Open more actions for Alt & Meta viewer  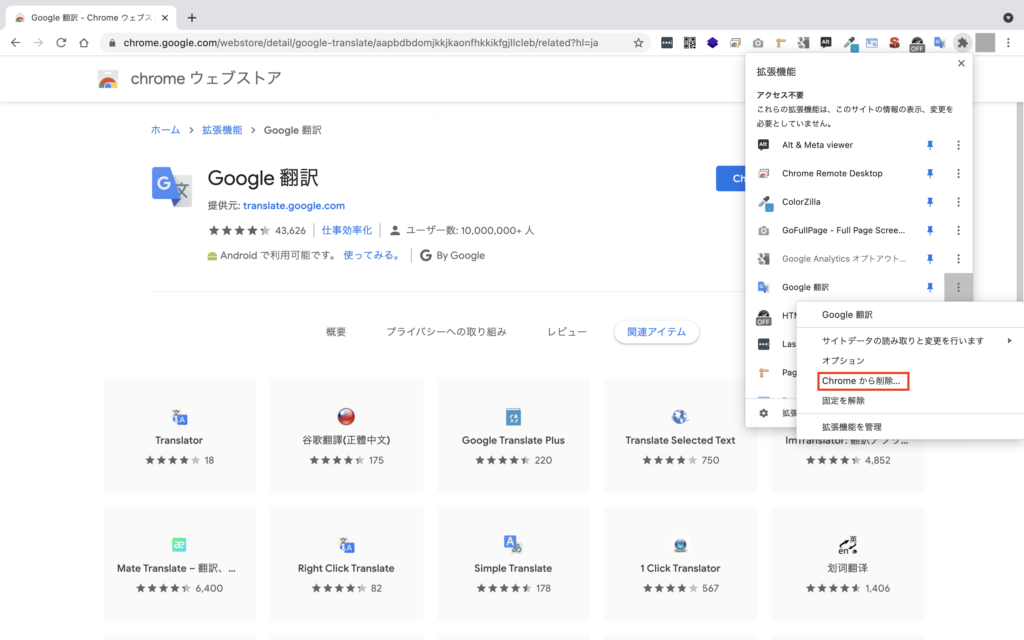pos(958,145)
